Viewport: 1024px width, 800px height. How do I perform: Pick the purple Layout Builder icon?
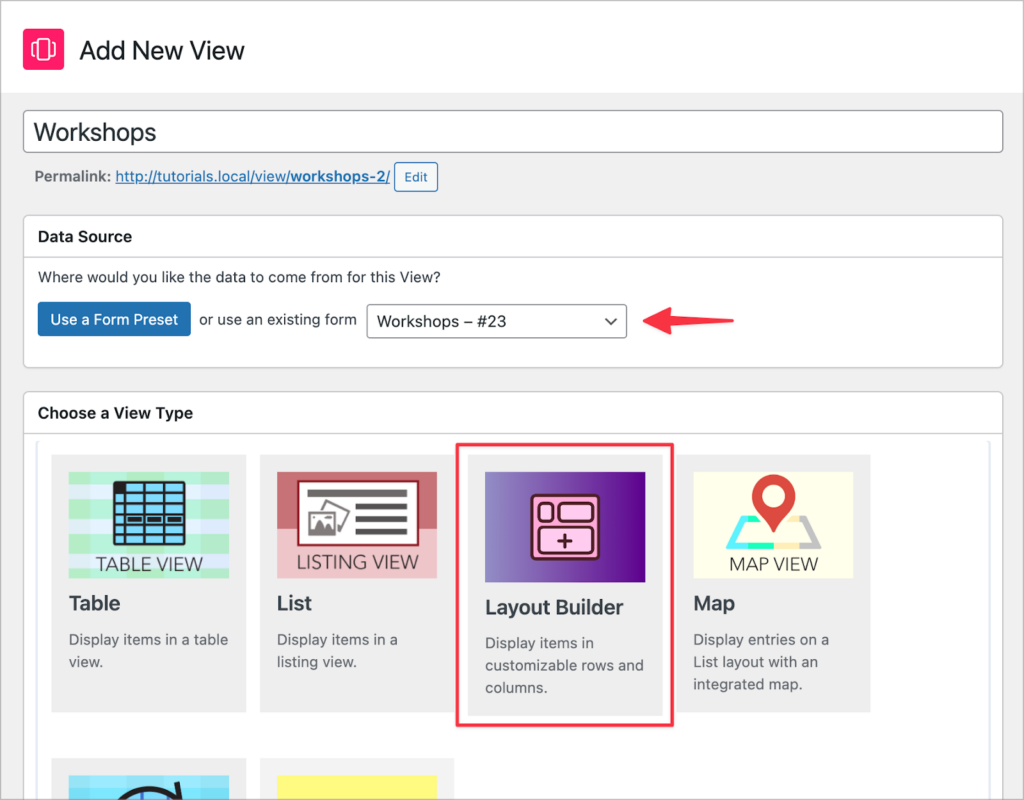point(564,526)
